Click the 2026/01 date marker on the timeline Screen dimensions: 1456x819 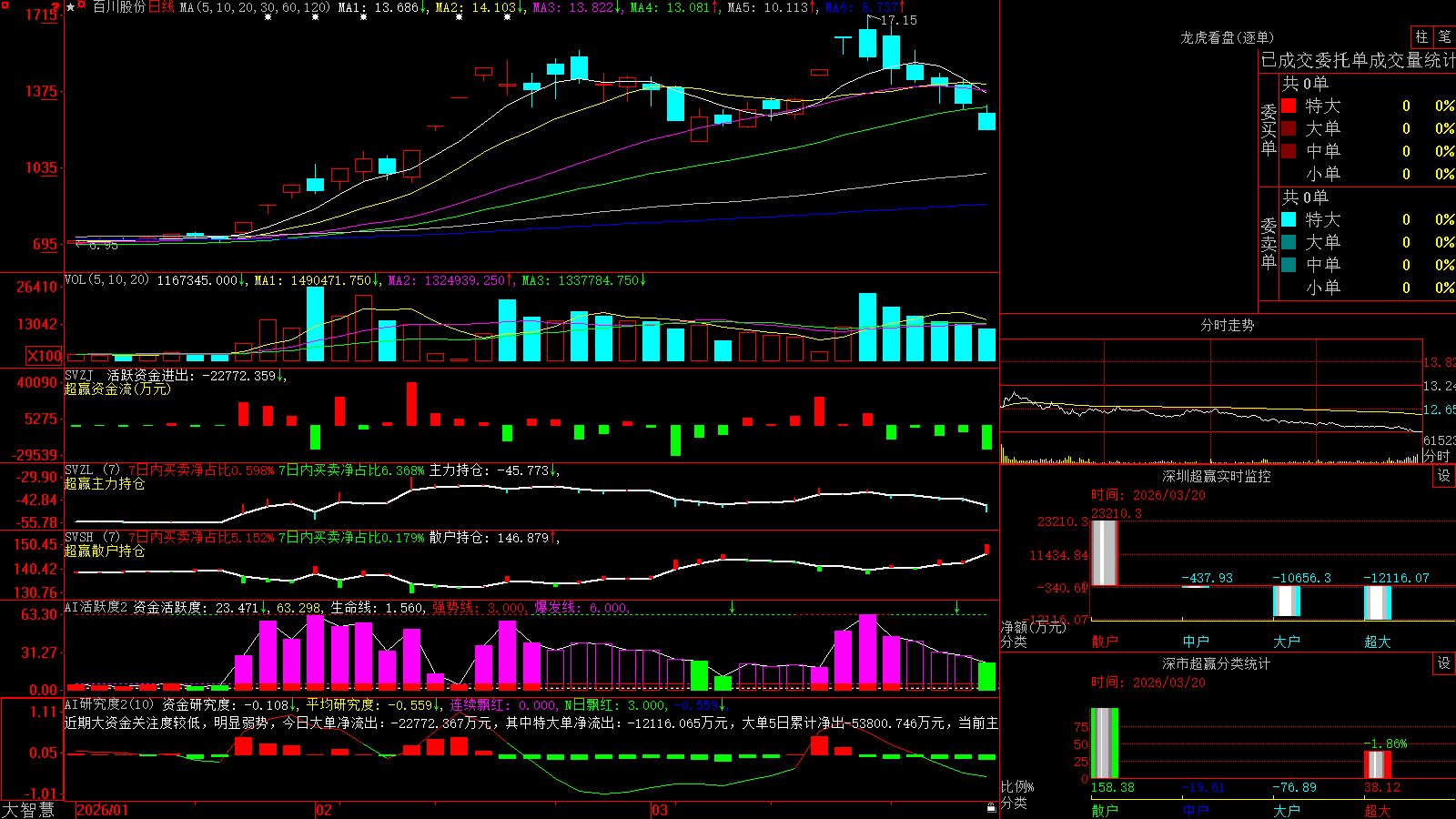tap(103, 810)
